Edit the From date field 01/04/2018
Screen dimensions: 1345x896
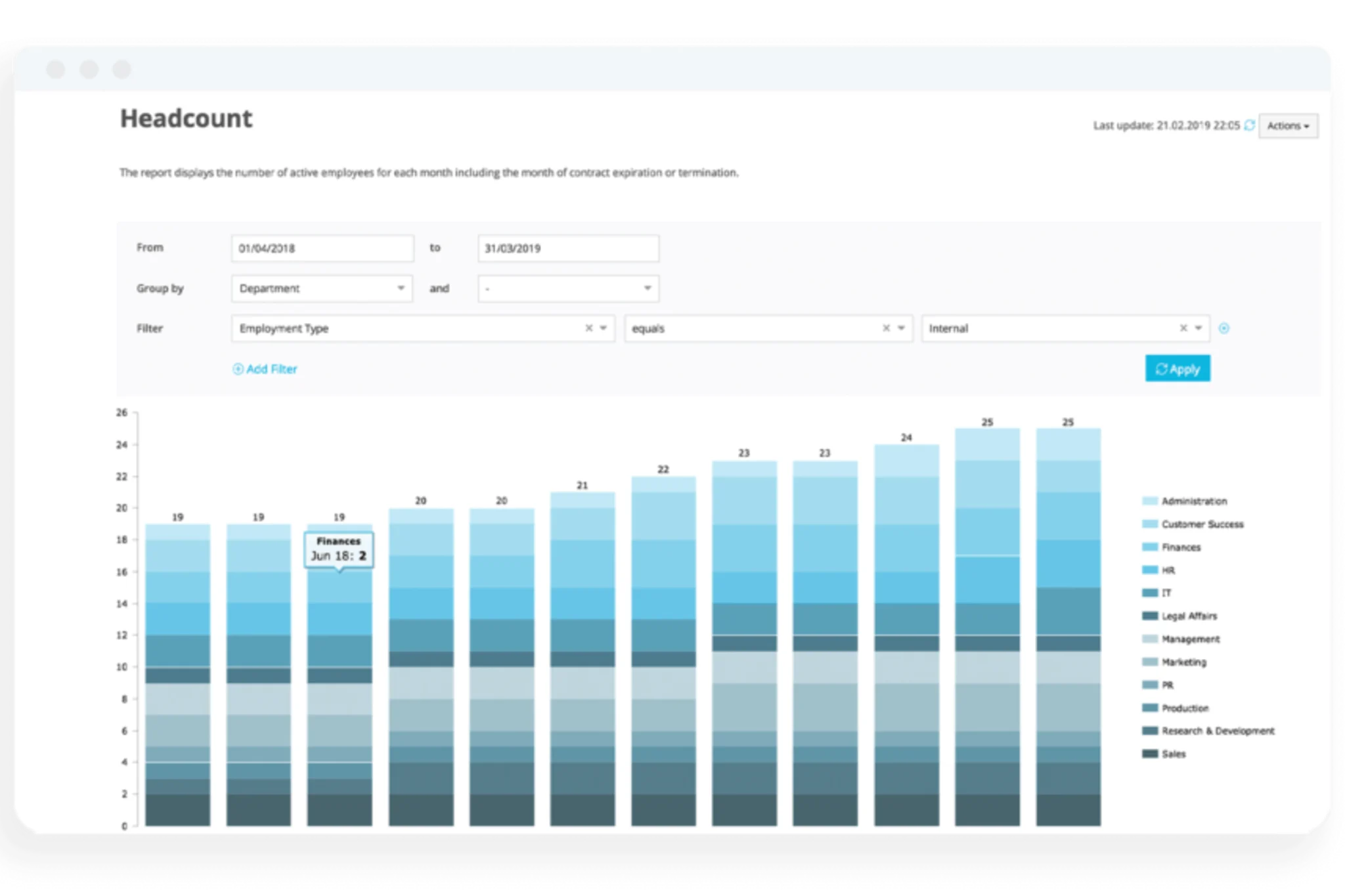(x=322, y=248)
